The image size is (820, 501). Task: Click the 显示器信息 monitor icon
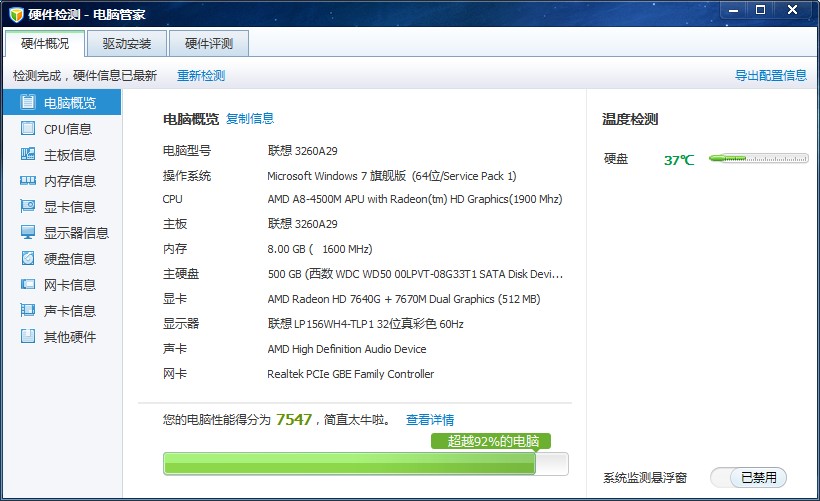[x=28, y=232]
